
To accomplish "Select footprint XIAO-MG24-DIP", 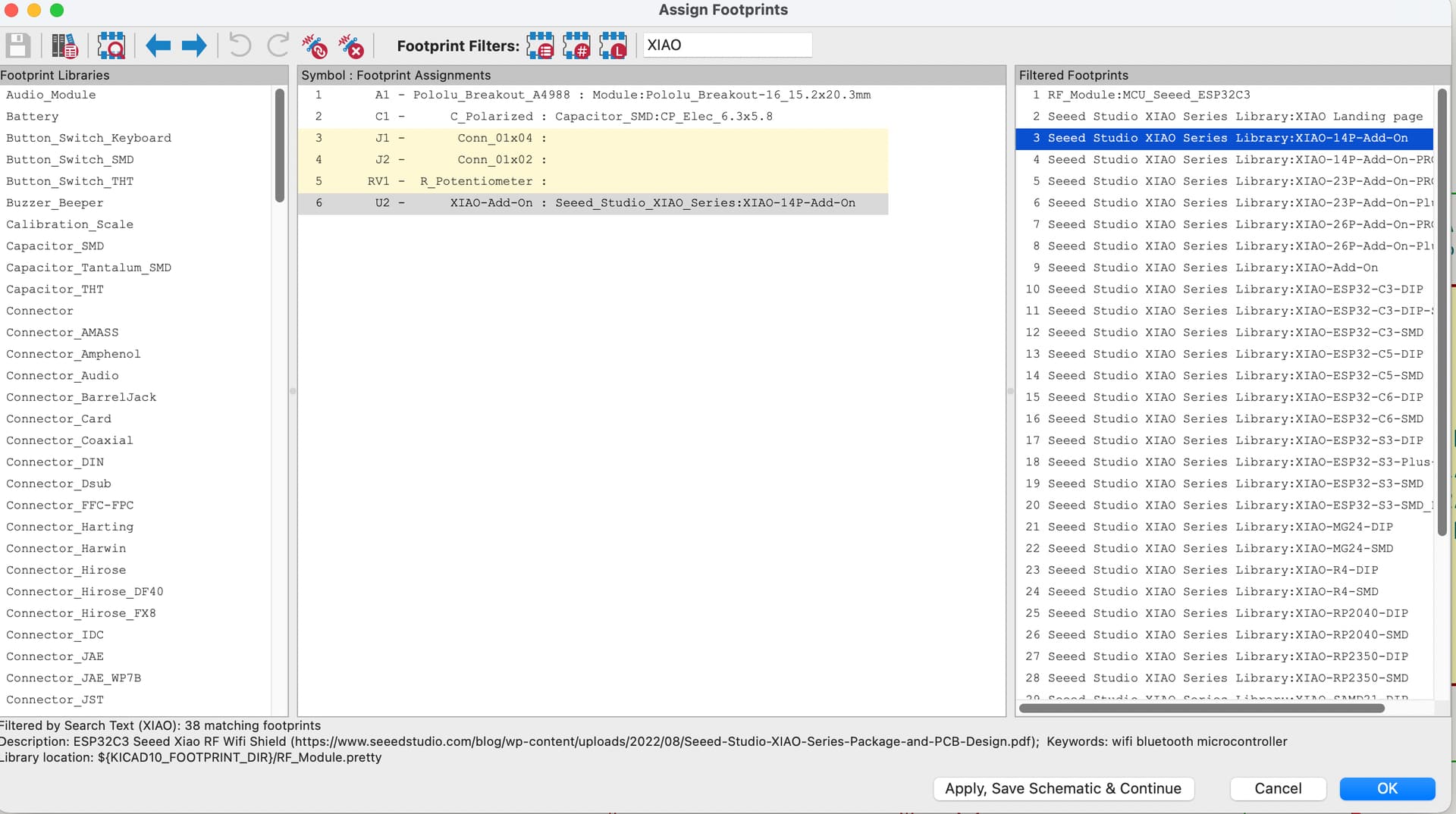I will click(x=1224, y=527).
